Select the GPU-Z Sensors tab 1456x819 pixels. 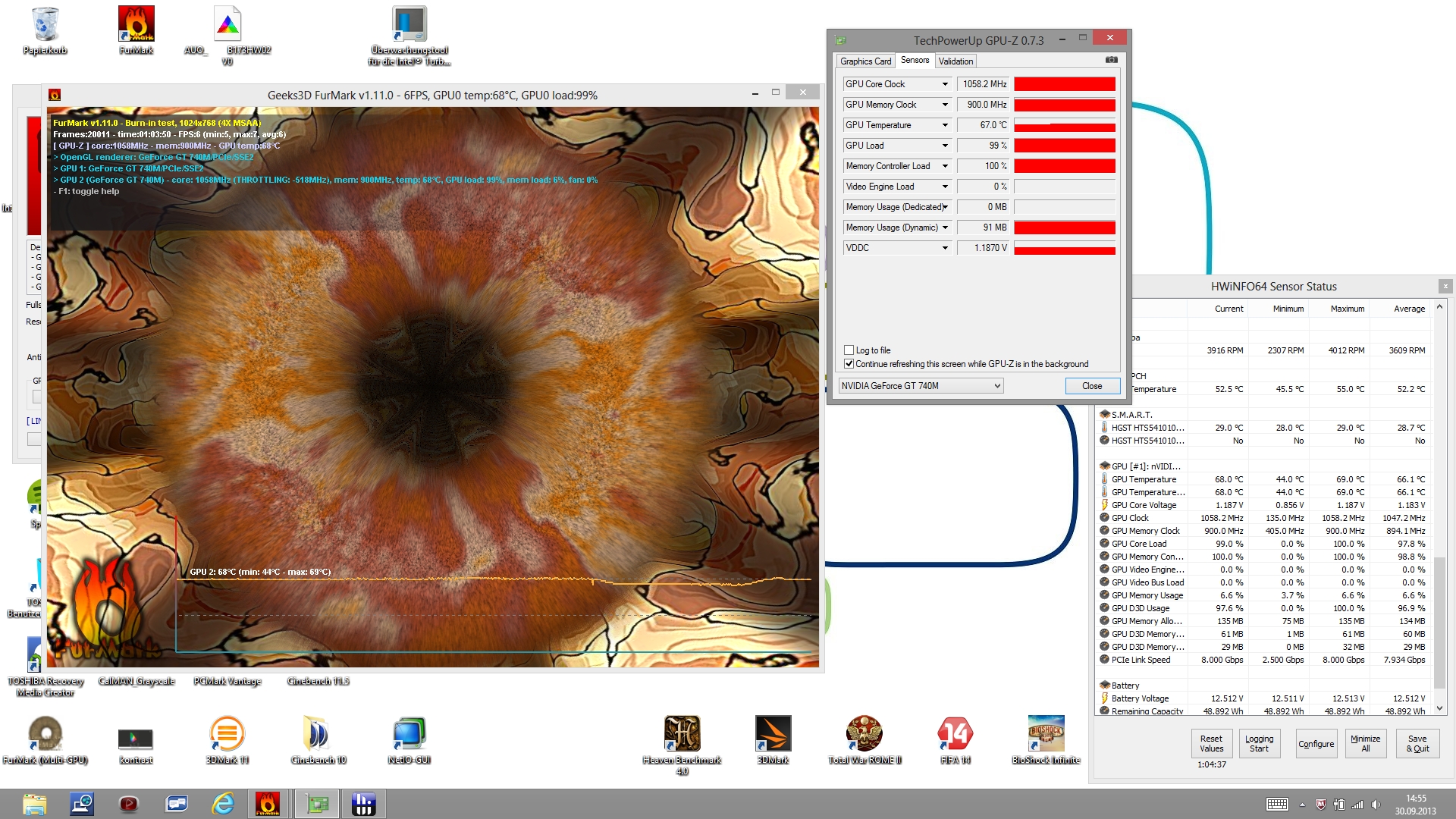pos(915,60)
